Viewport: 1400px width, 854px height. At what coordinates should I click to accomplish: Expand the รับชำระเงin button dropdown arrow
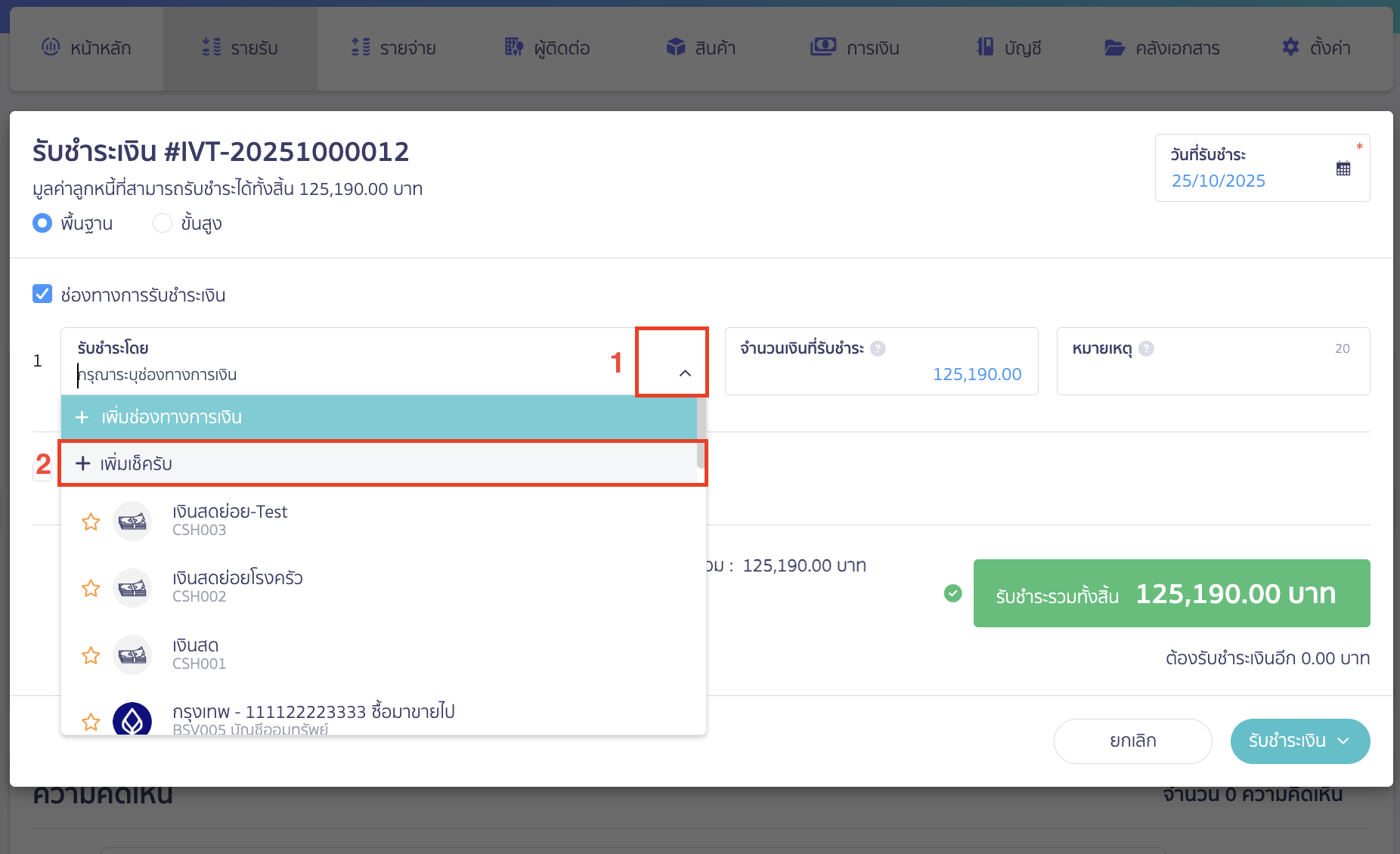pos(1343,741)
